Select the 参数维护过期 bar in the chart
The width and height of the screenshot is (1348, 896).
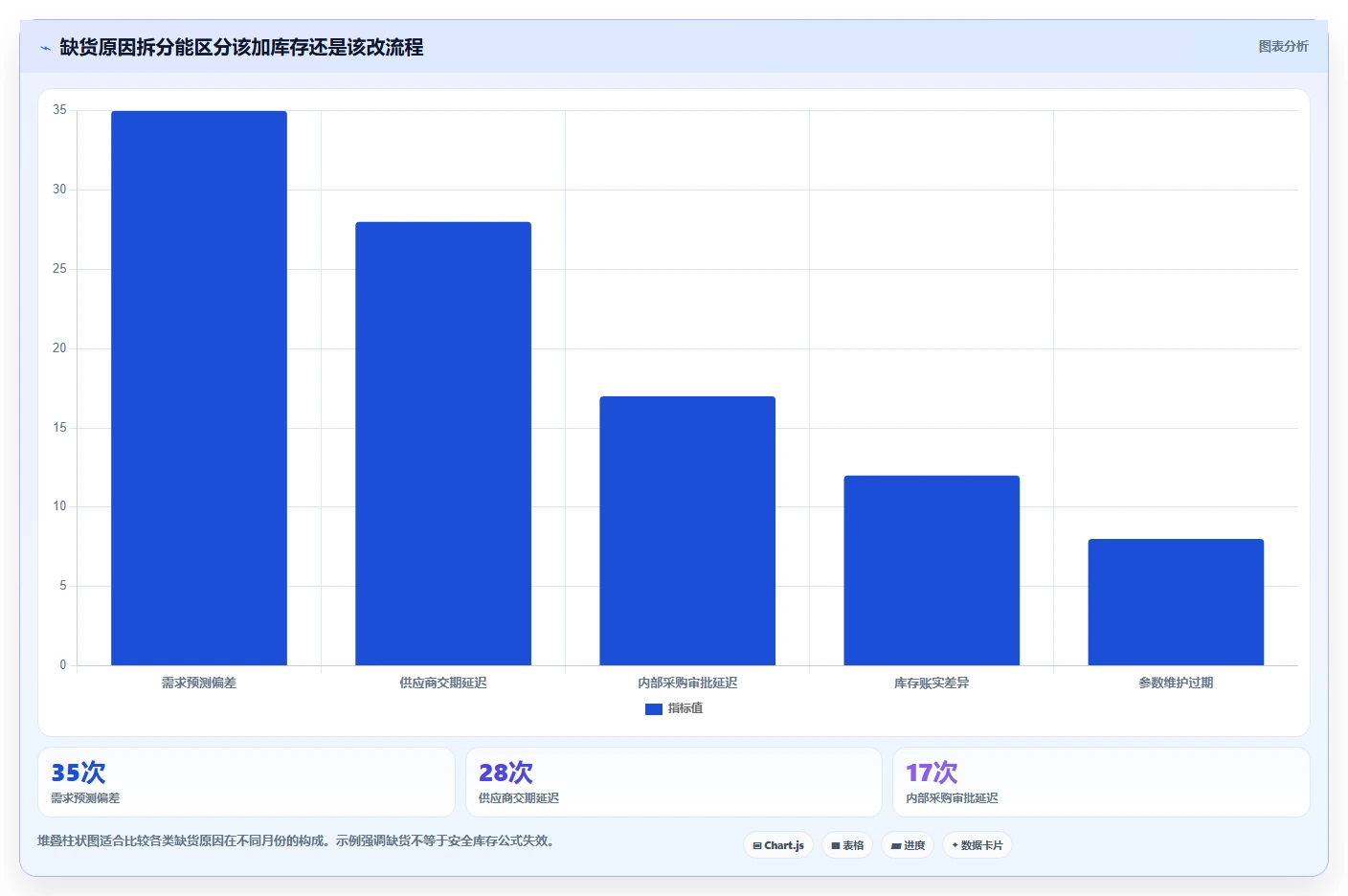click(x=1176, y=602)
